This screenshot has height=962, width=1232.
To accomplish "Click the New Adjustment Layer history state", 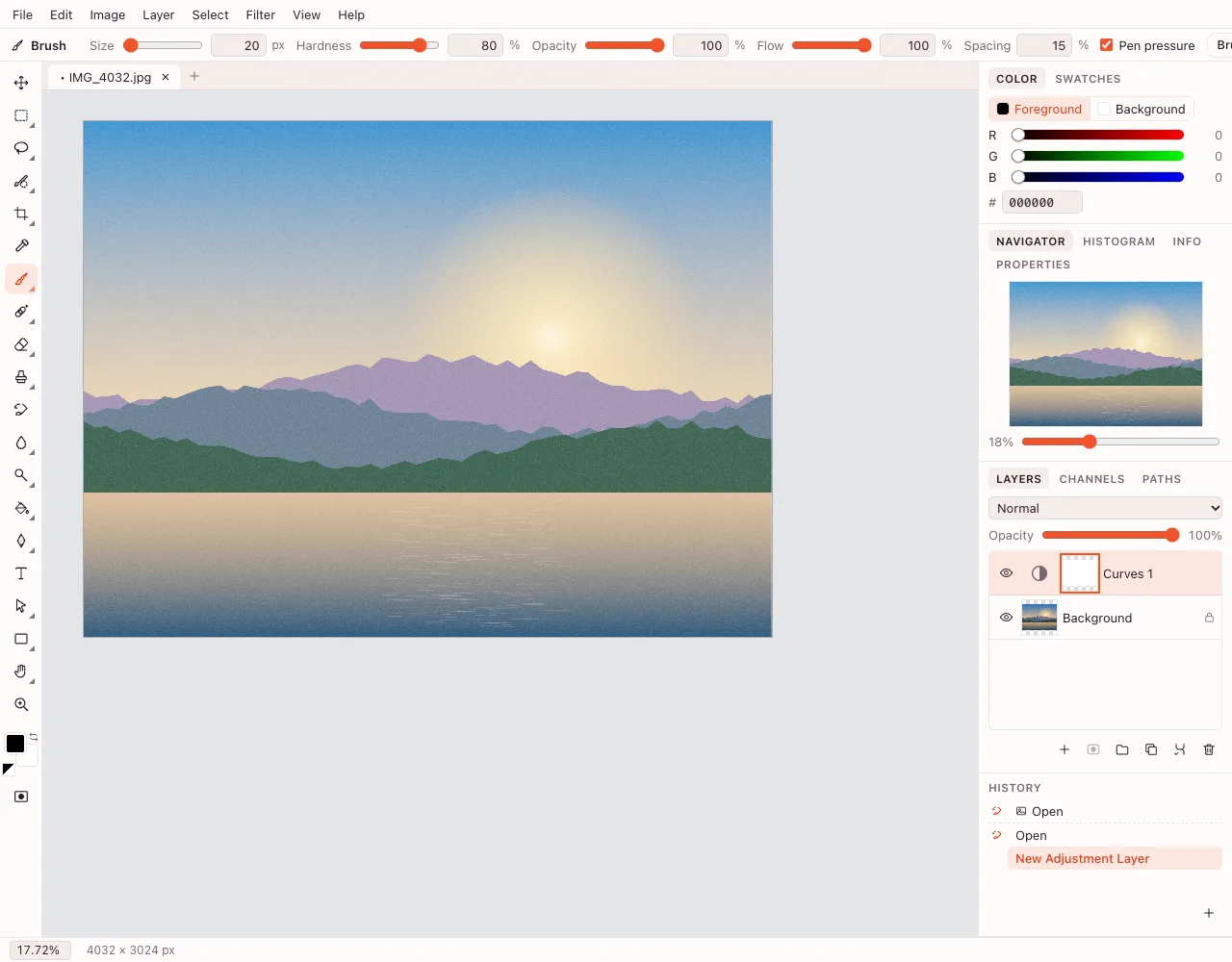I will coord(1115,859).
